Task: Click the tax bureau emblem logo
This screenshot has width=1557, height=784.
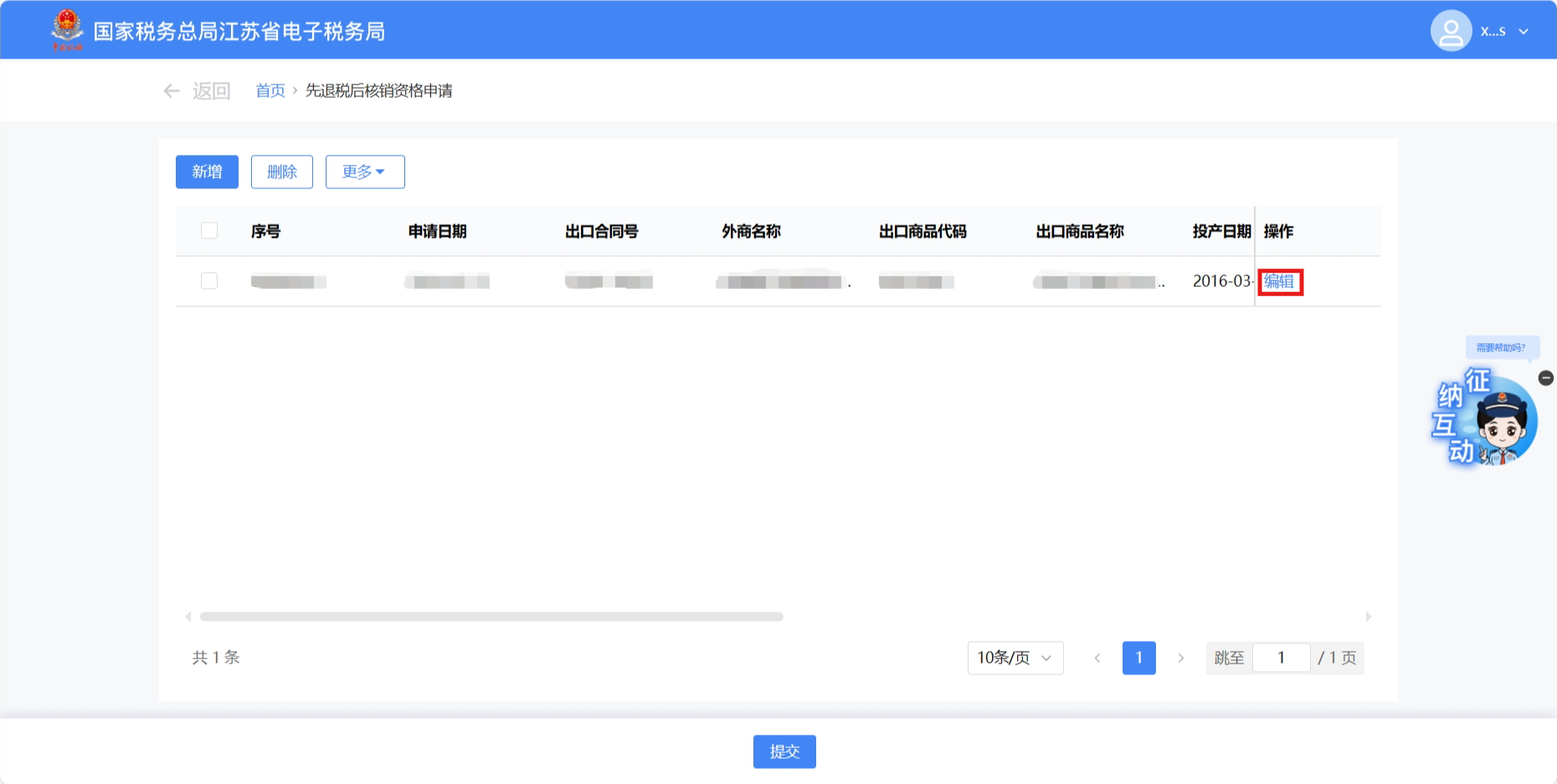Action: click(x=67, y=29)
